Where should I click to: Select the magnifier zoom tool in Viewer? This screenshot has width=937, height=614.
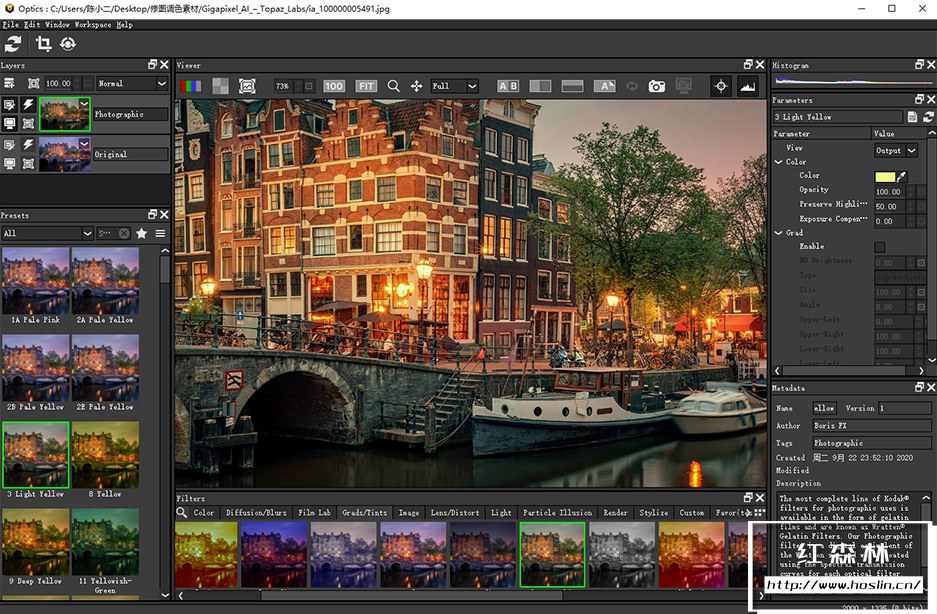pyautogui.click(x=394, y=86)
